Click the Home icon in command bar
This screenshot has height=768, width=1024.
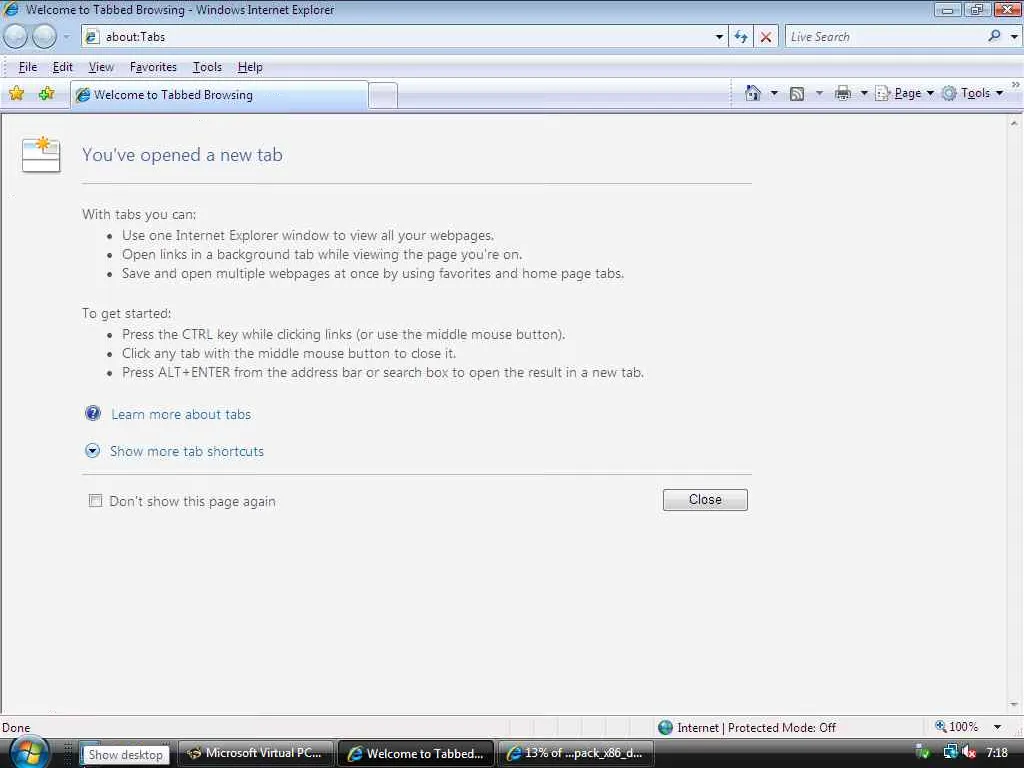[752, 93]
